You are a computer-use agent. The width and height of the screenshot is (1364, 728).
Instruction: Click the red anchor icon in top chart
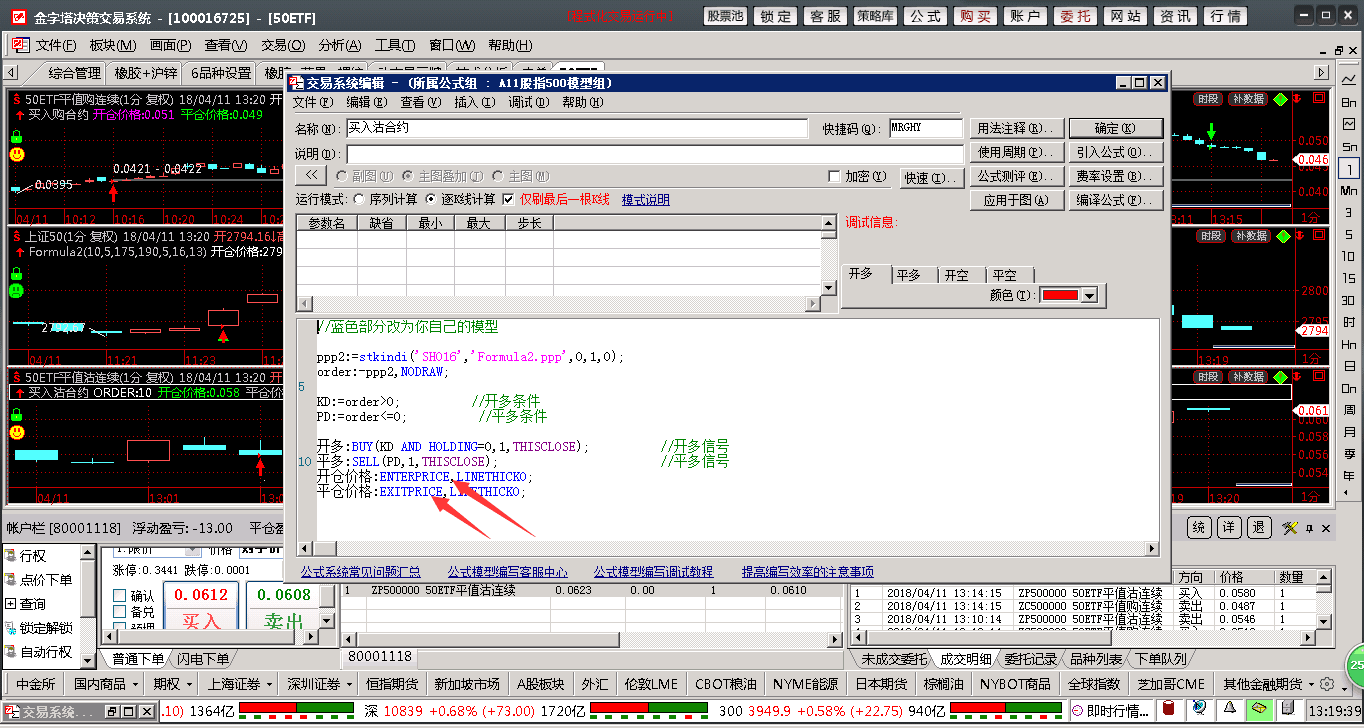[1298, 99]
